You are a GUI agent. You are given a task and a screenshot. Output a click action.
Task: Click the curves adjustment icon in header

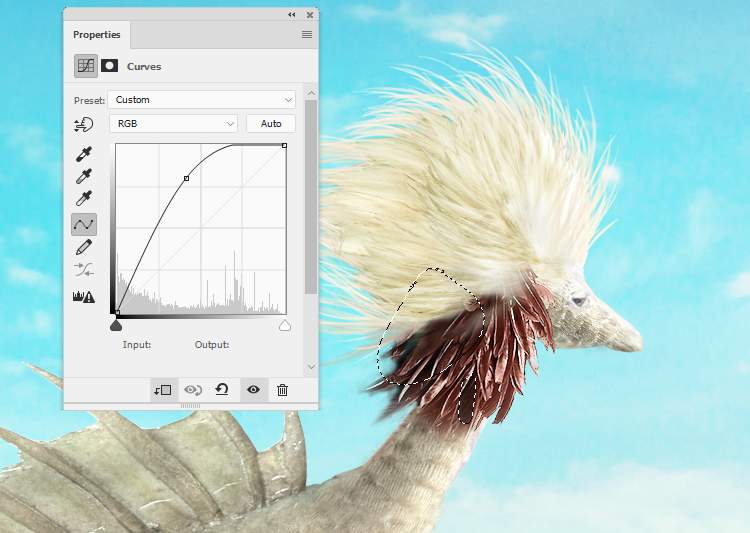pyautogui.click(x=85, y=66)
